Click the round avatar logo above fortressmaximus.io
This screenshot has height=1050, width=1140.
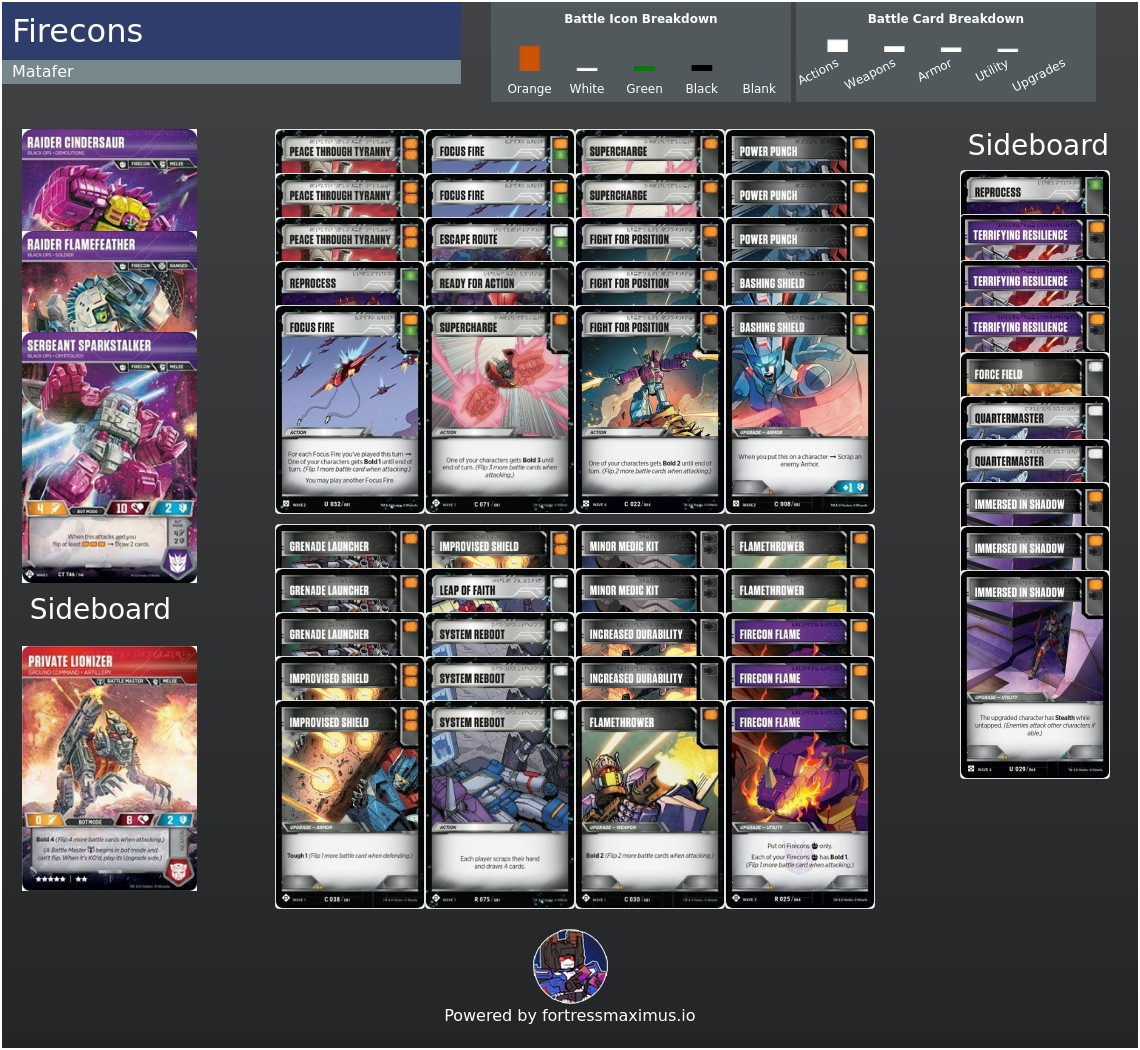pos(570,966)
